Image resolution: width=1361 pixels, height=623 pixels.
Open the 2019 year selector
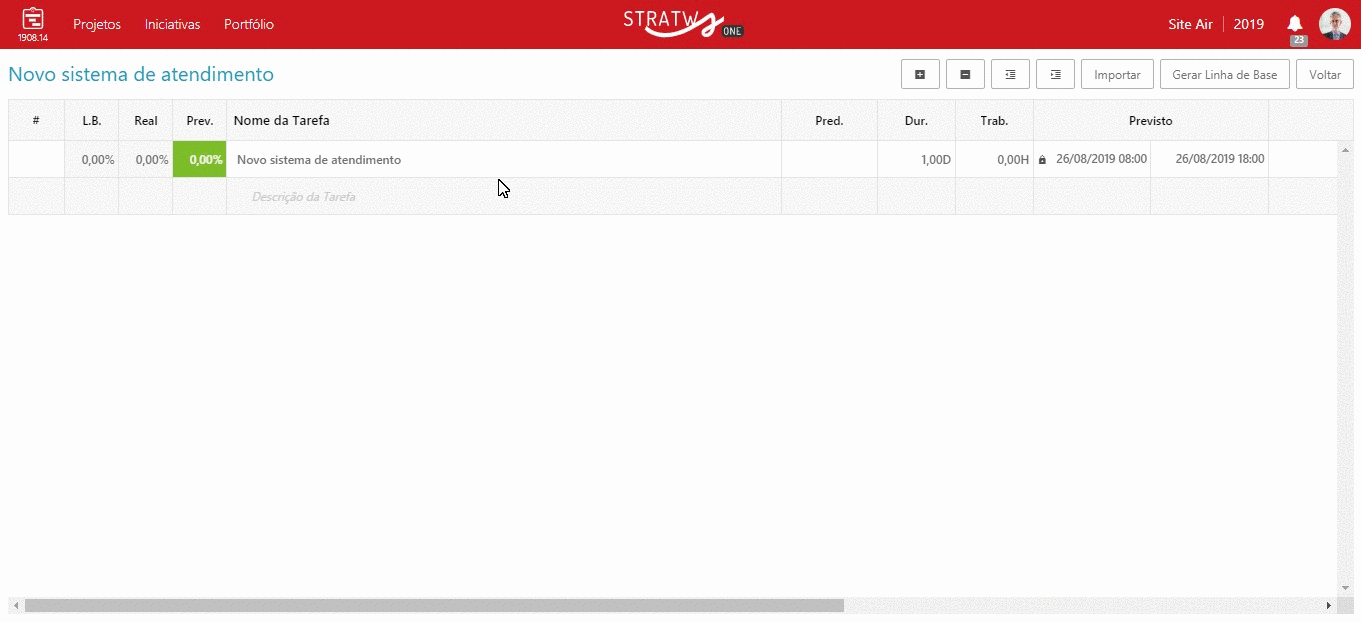tap(1248, 24)
